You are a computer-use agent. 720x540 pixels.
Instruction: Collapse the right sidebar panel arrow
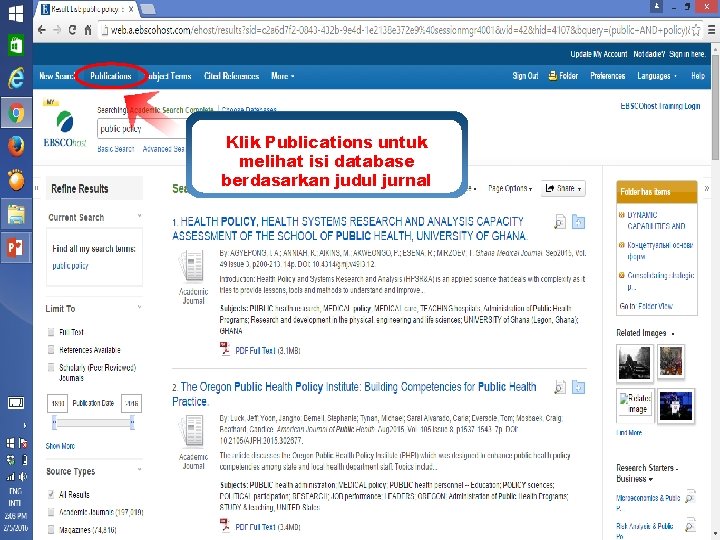(x=707, y=188)
